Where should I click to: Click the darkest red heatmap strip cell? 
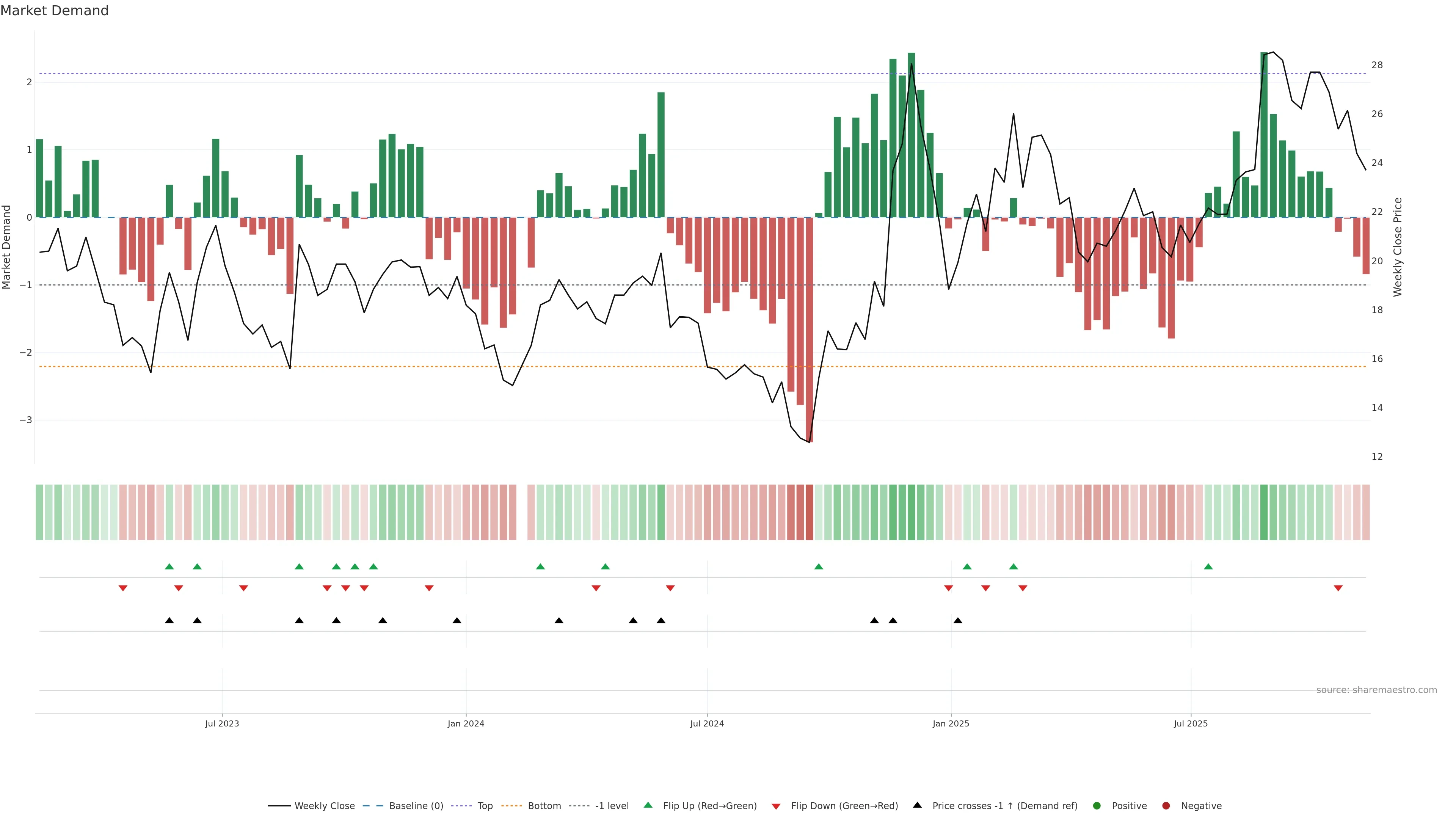[x=810, y=512]
